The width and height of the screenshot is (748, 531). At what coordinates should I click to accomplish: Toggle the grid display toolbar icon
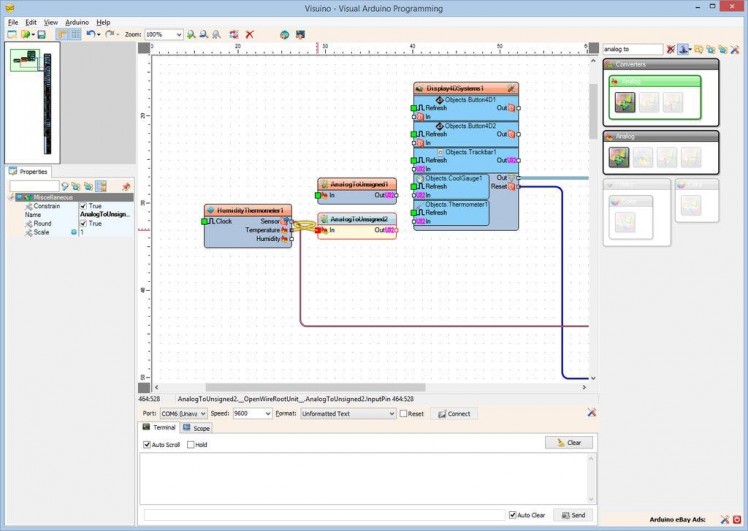click(75, 34)
